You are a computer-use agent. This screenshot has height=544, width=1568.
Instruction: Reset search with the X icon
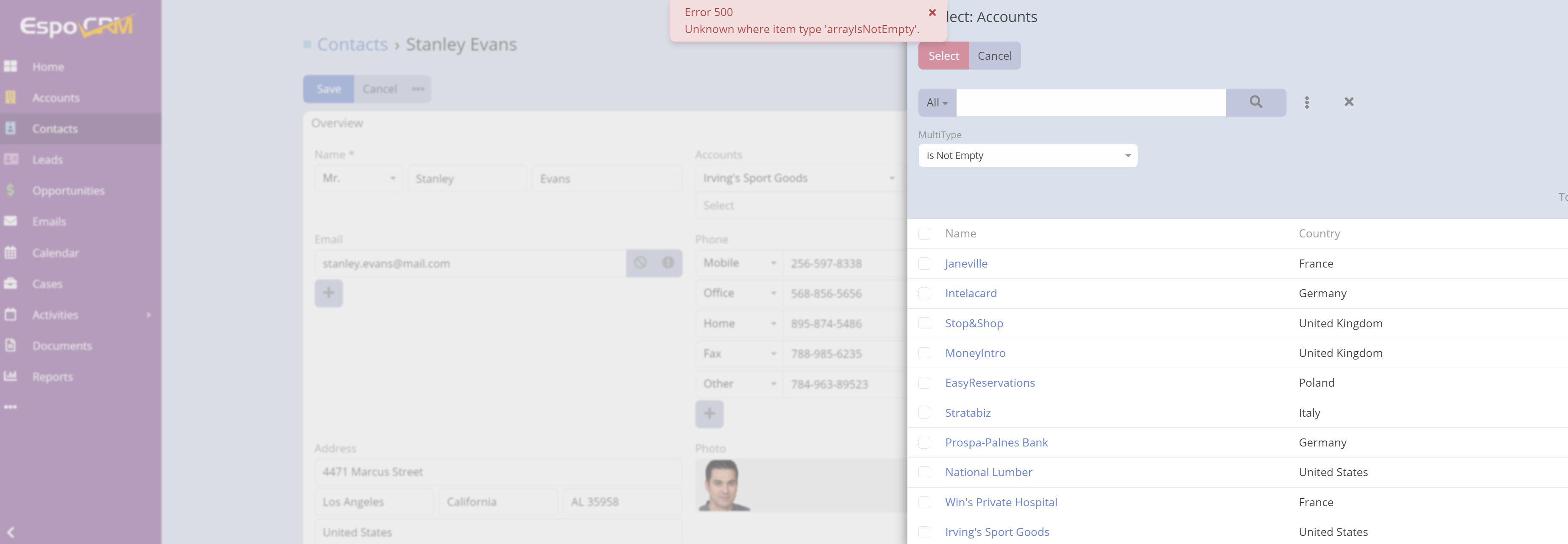(x=1348, y=102)
